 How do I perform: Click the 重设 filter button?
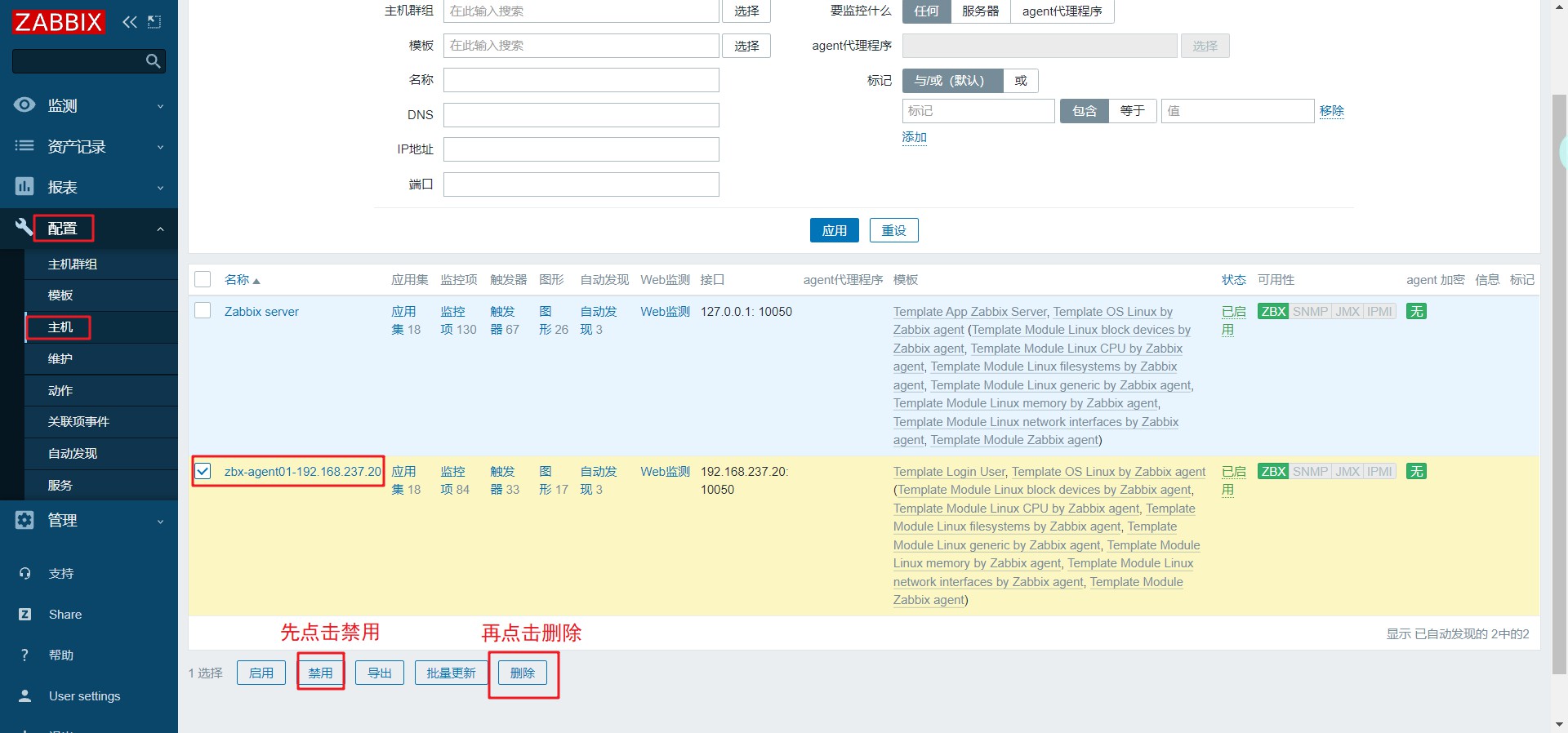[893, 230]
